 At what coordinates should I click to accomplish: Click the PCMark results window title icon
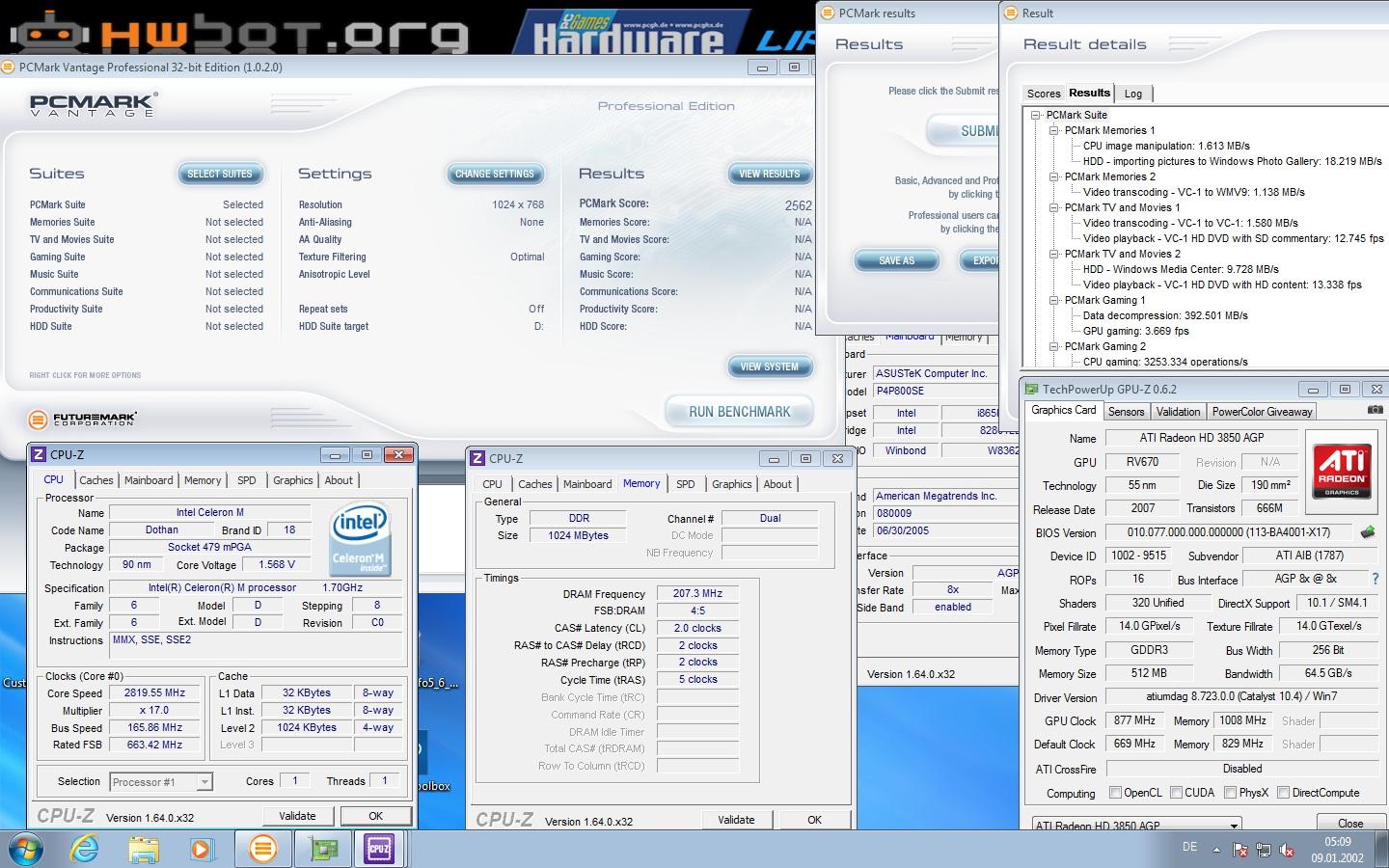pos(827,13)
